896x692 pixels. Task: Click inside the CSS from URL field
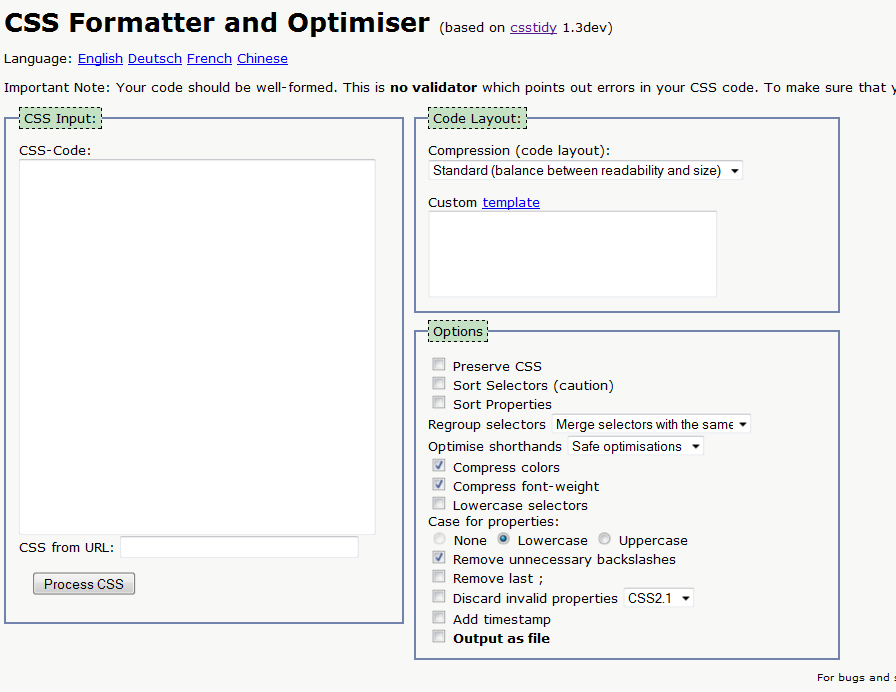pyautogui.click(x=239, y=547)
